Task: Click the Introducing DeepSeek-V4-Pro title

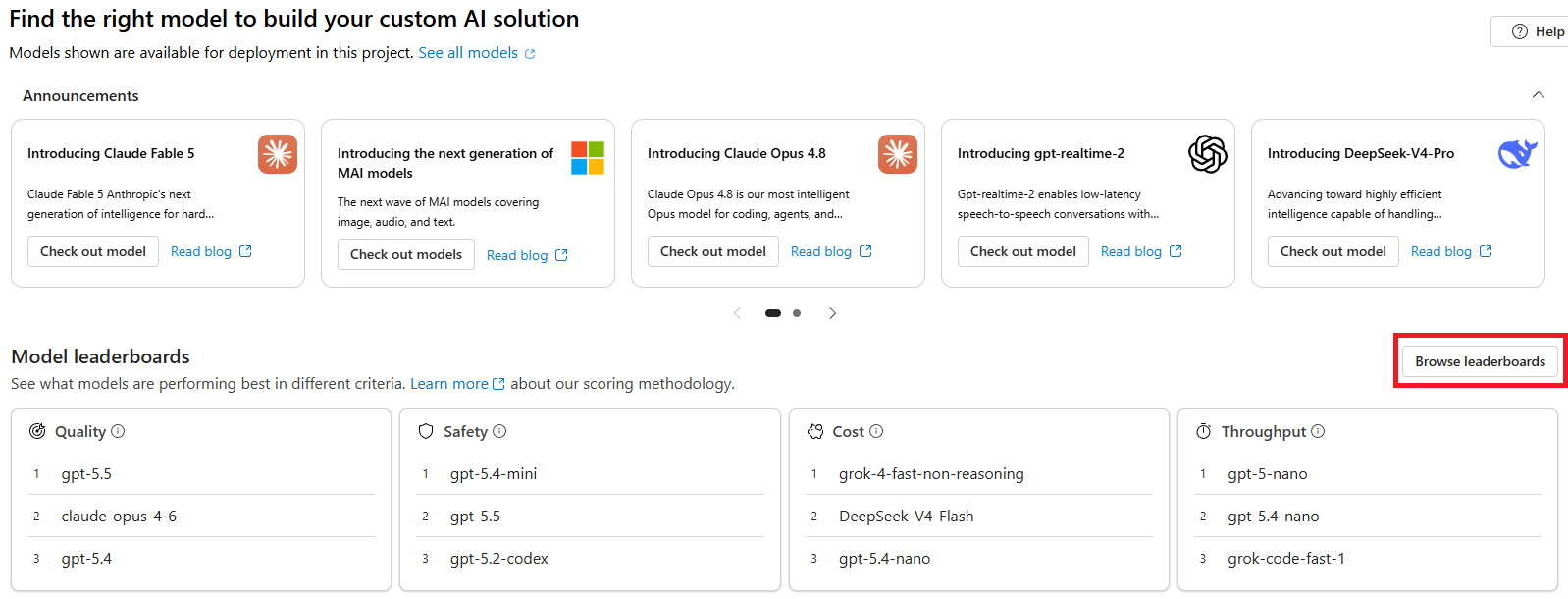Action: 1361,153
